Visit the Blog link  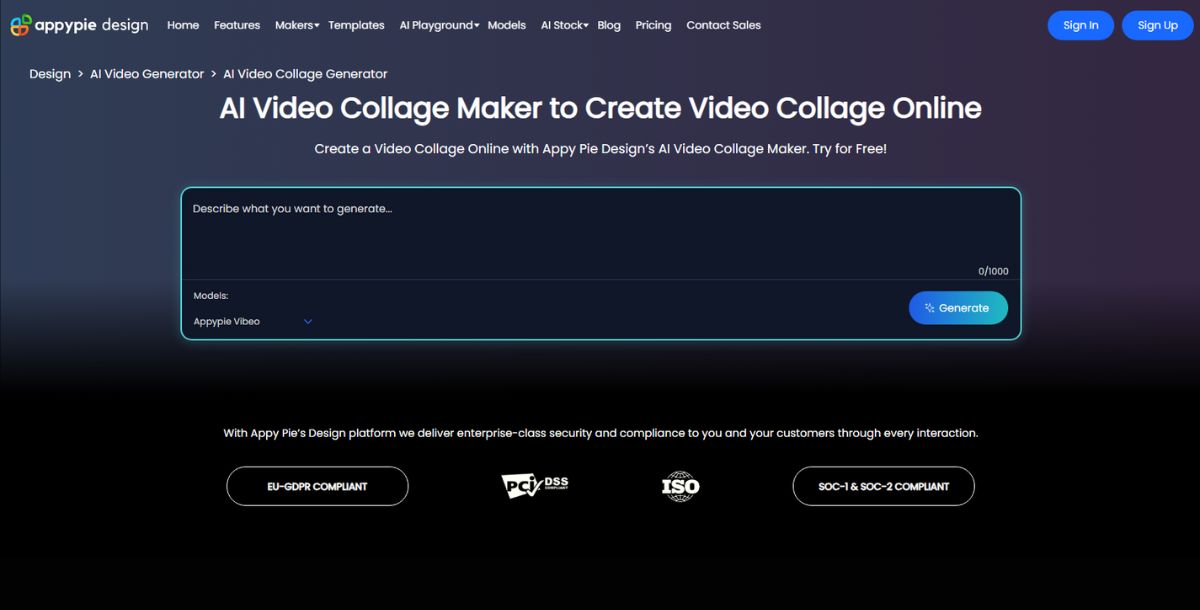609,25
